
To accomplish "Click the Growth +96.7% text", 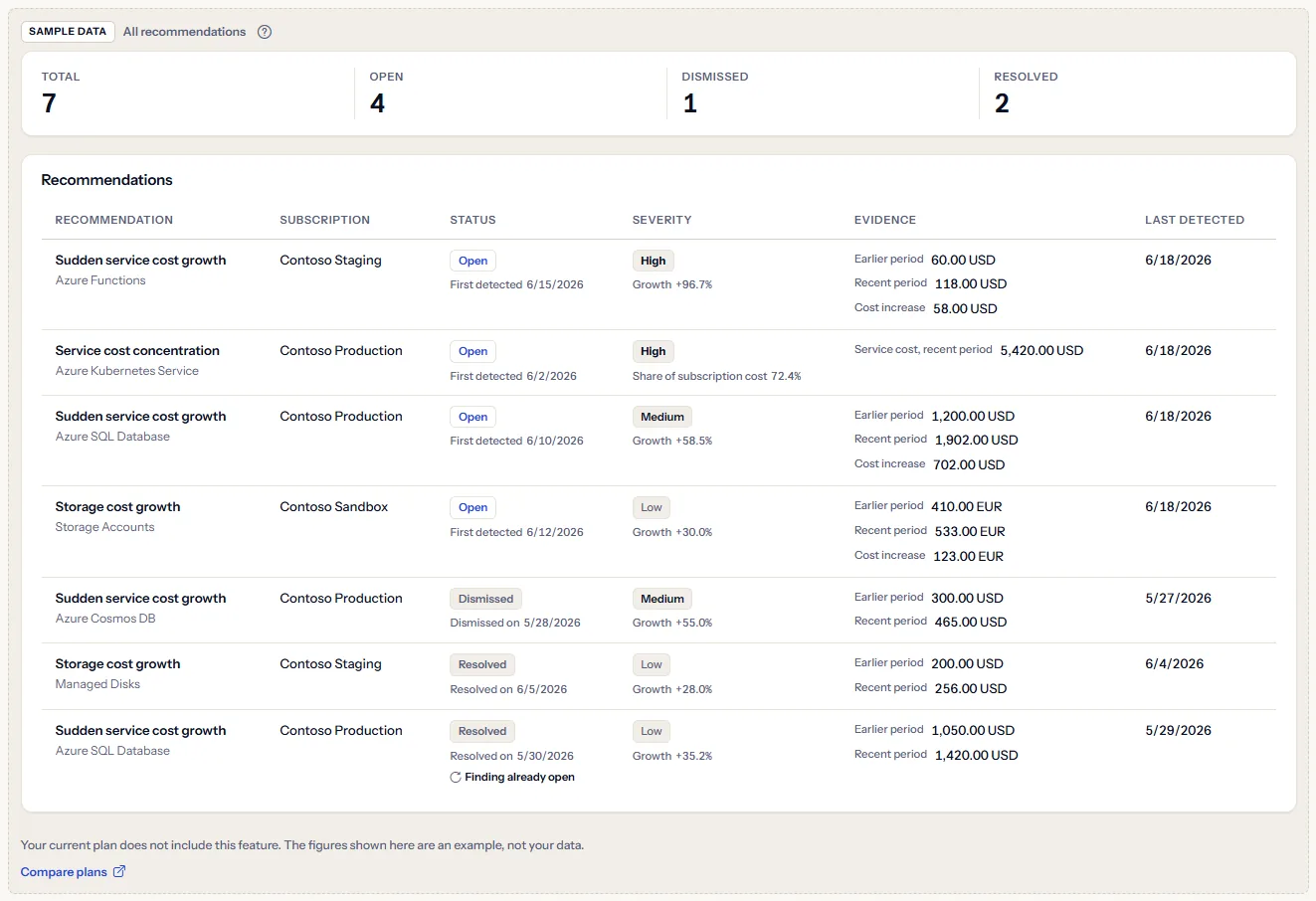I will [672, 284].
